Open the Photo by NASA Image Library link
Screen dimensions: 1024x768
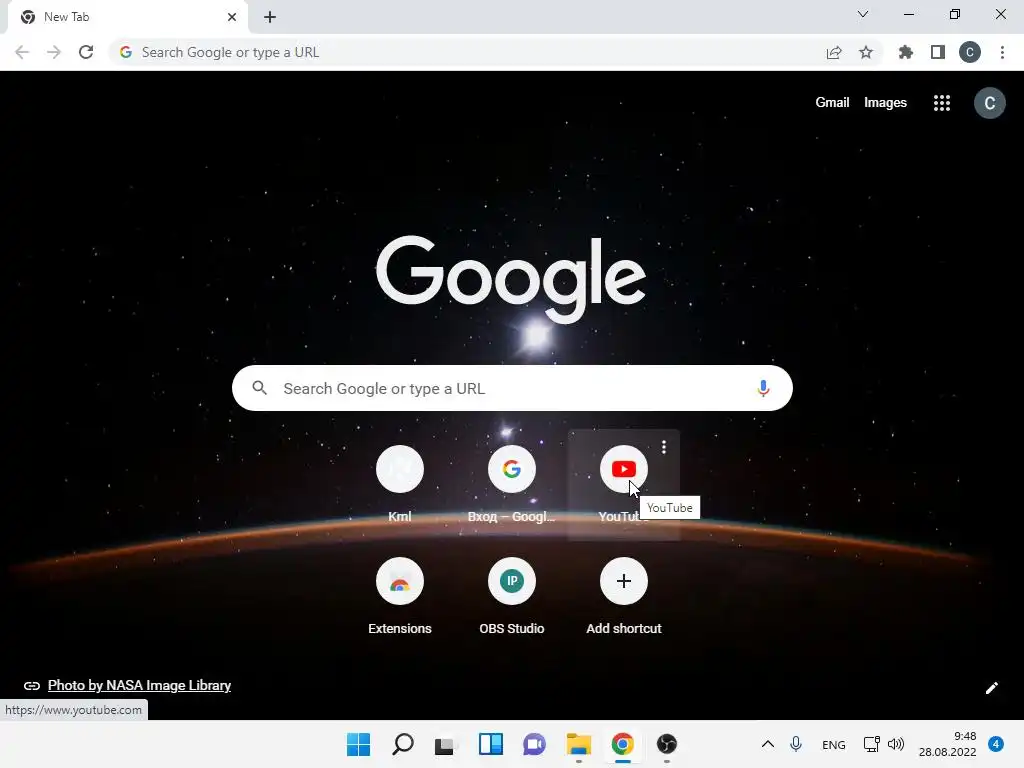point(139,685)
